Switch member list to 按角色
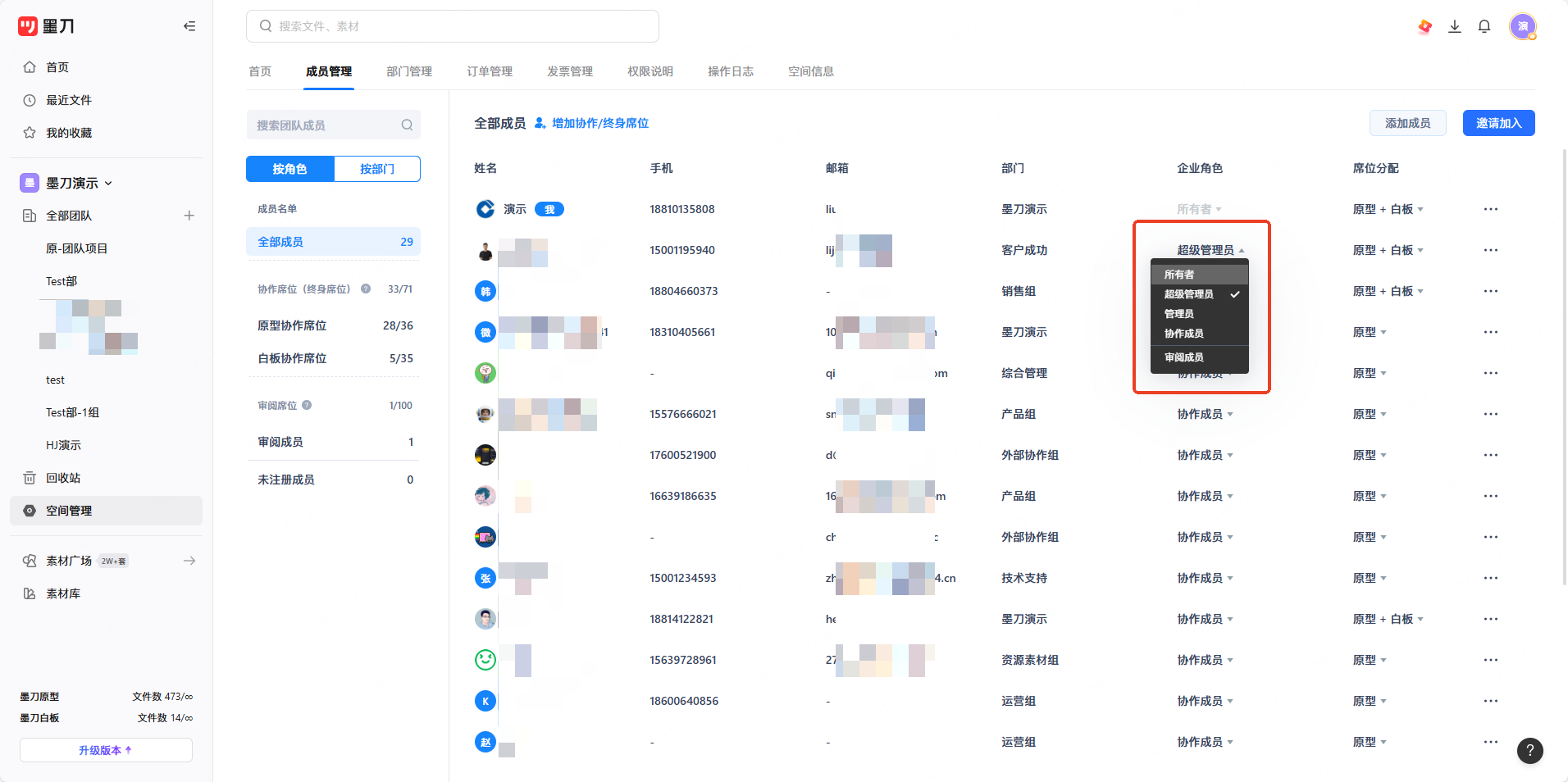 [x=290, y=169]
